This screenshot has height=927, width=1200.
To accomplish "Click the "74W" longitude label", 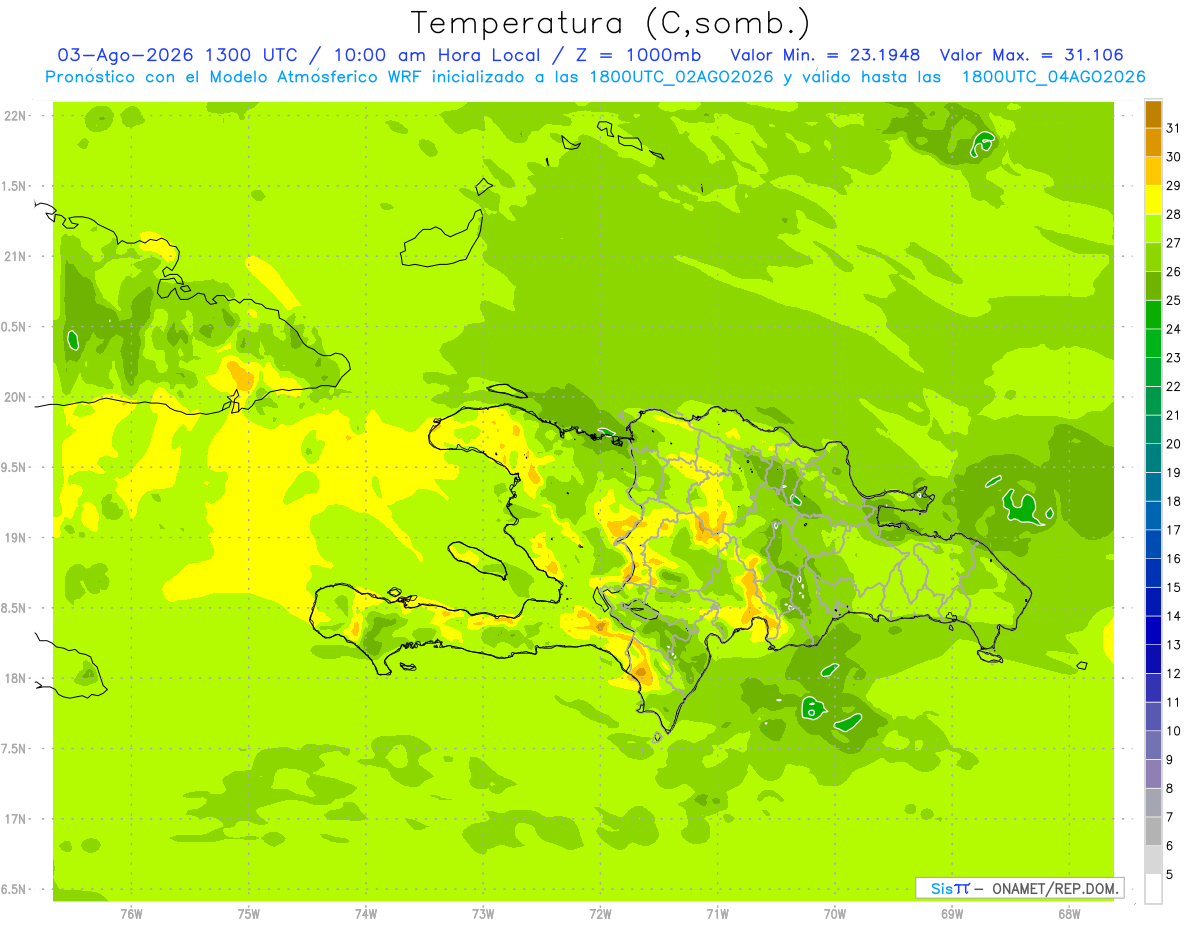I will (x=366, y=914).
